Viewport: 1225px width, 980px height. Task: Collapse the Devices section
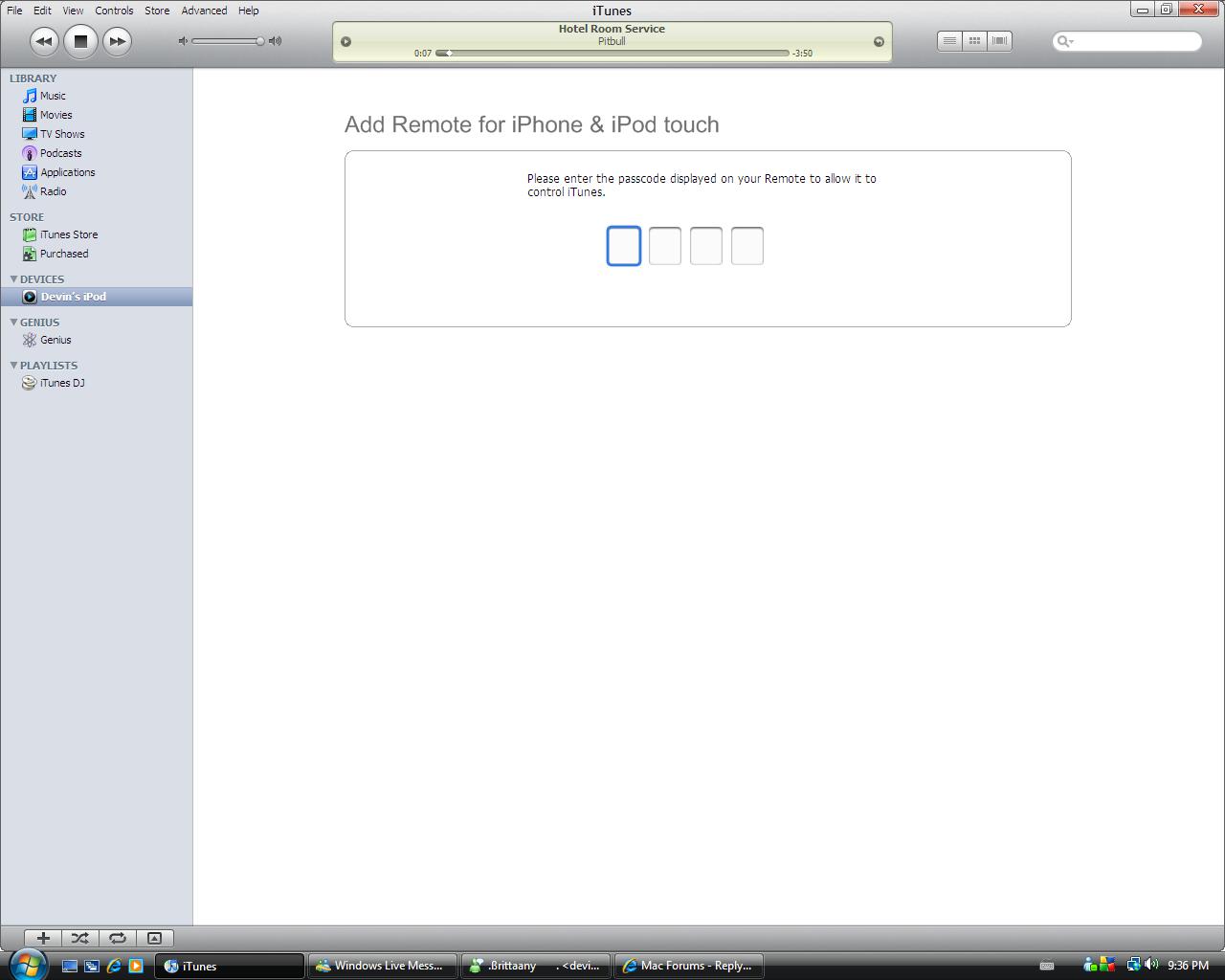(x=13, y=279)
